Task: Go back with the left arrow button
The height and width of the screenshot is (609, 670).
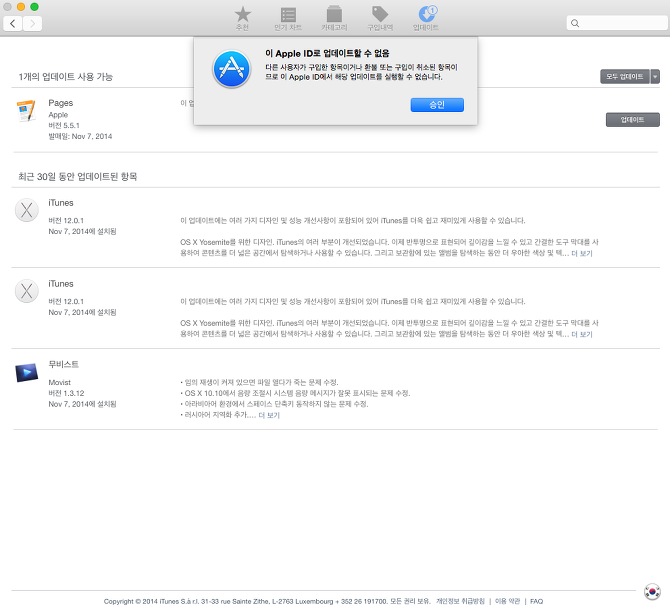Action: [13, 24]
